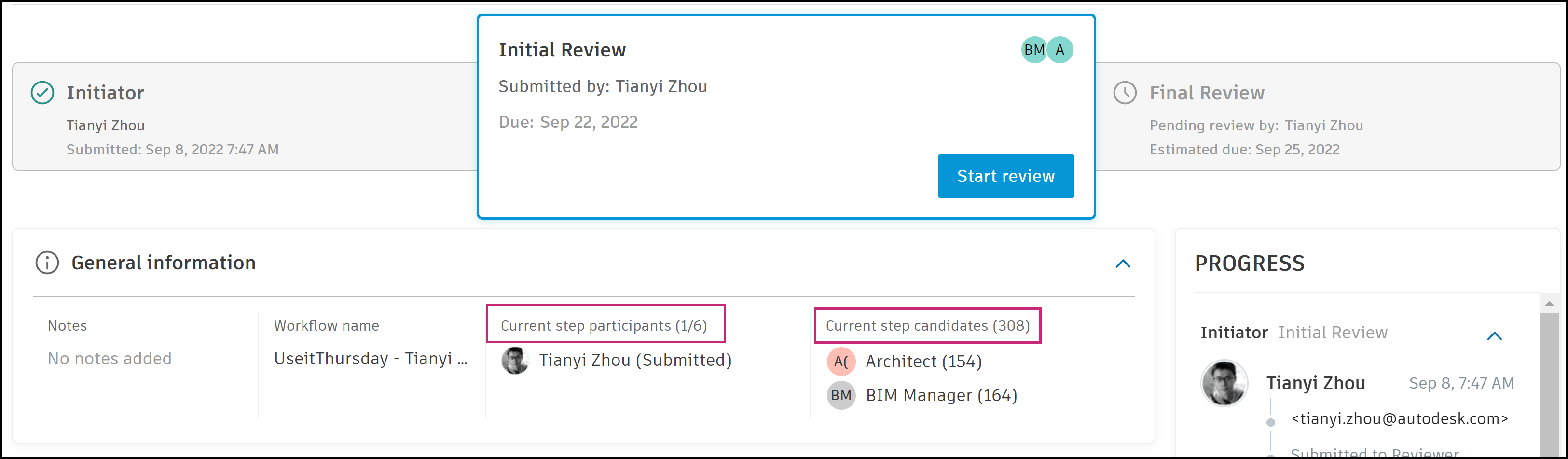Click the Progress panel scrollbar up arrow

(x=1549, y=303)
